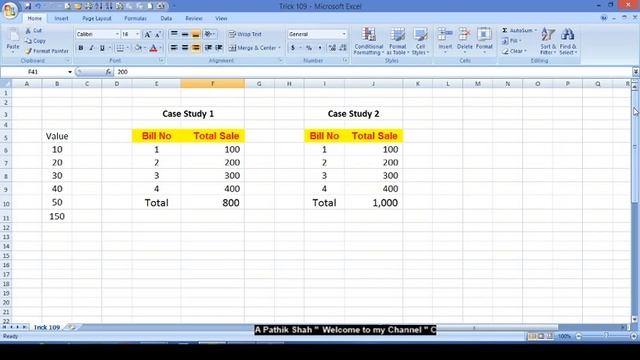Toggle Top Align
This screenshot has width=640, height=360.
174,34
